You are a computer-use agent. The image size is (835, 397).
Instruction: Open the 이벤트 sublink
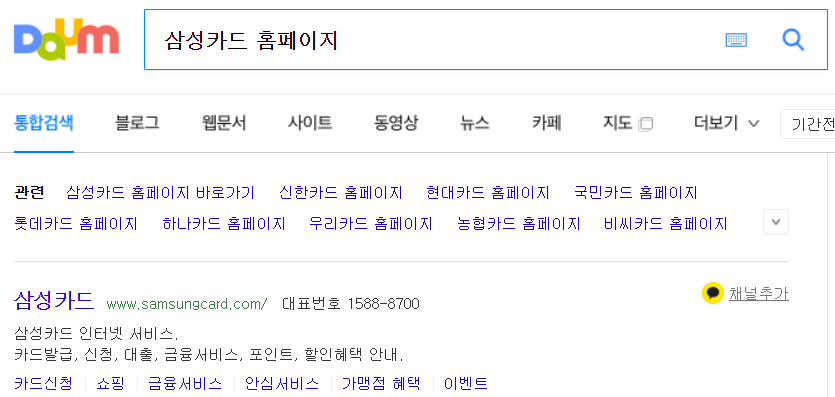(466, 383)
